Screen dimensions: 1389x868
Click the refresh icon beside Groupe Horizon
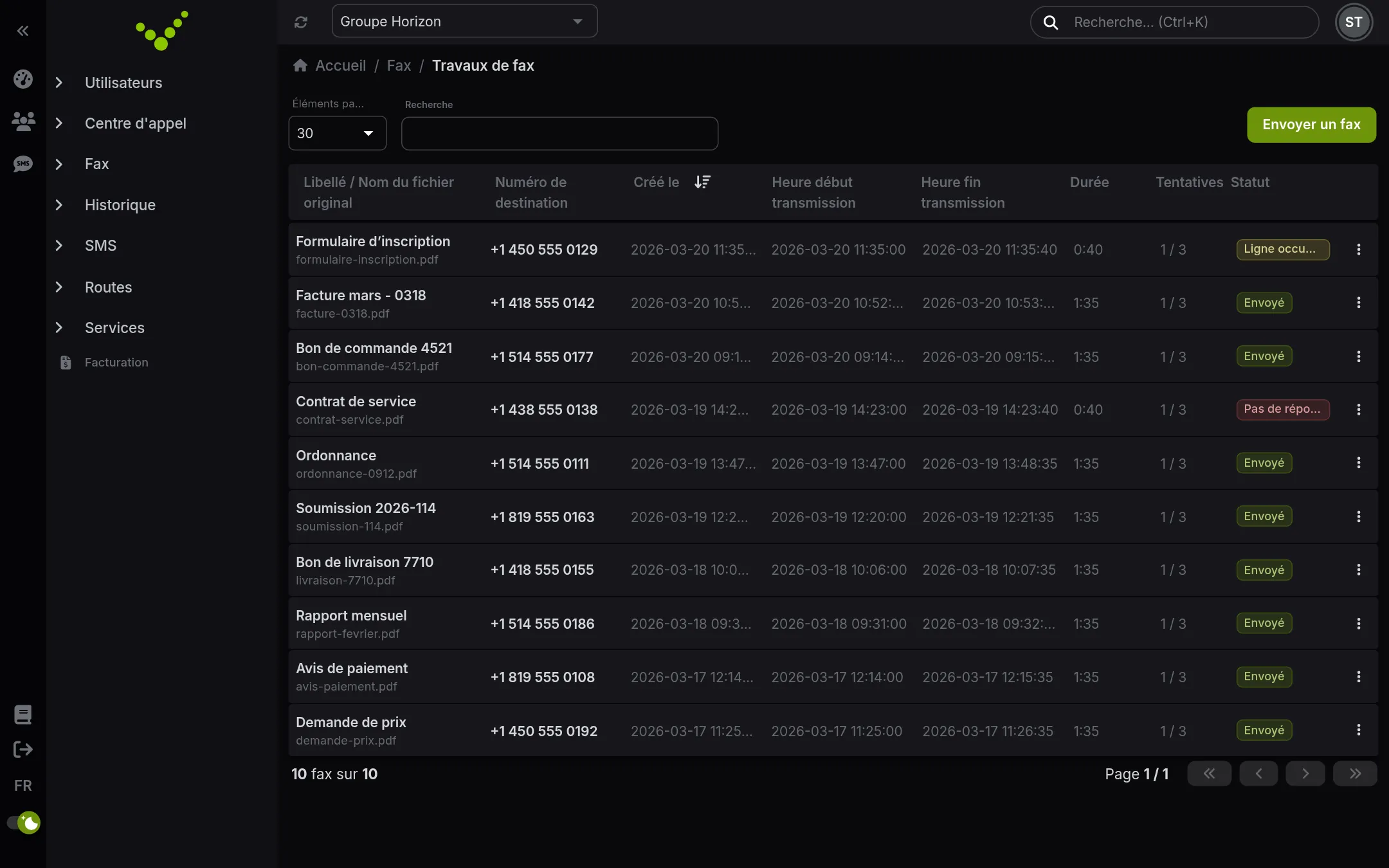[x=301, y=22]
